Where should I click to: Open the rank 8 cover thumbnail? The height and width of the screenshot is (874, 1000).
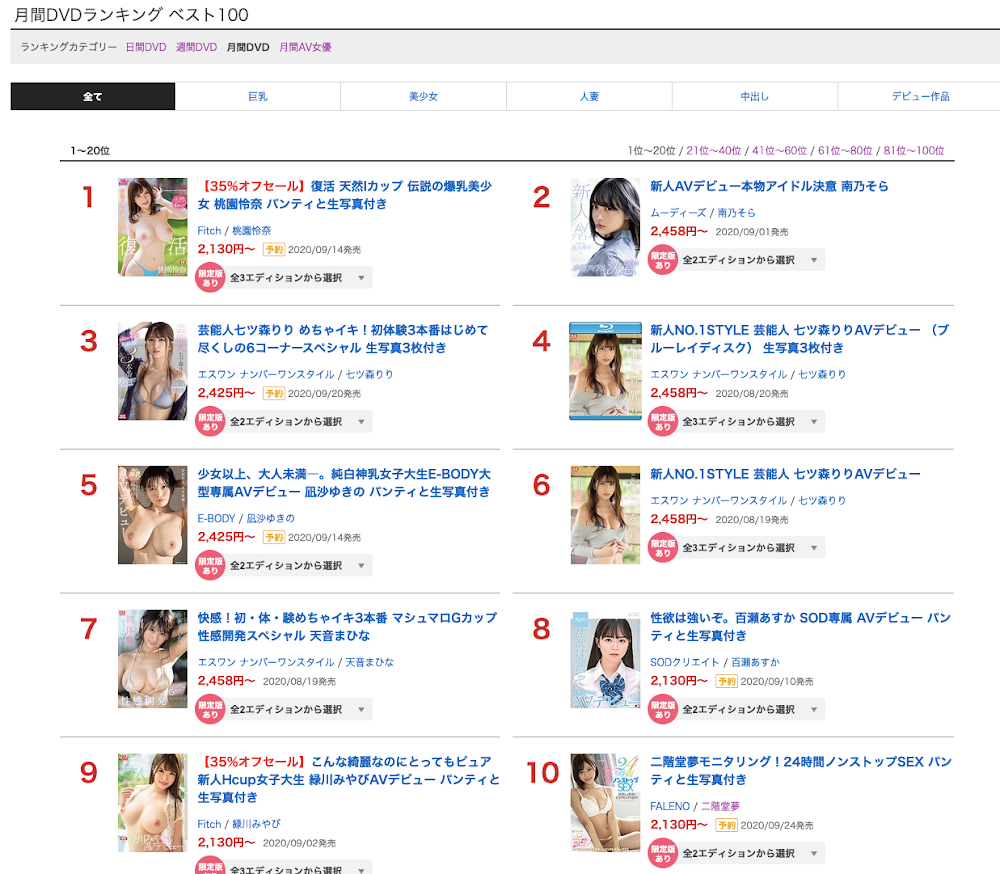[x=605, y=659]
